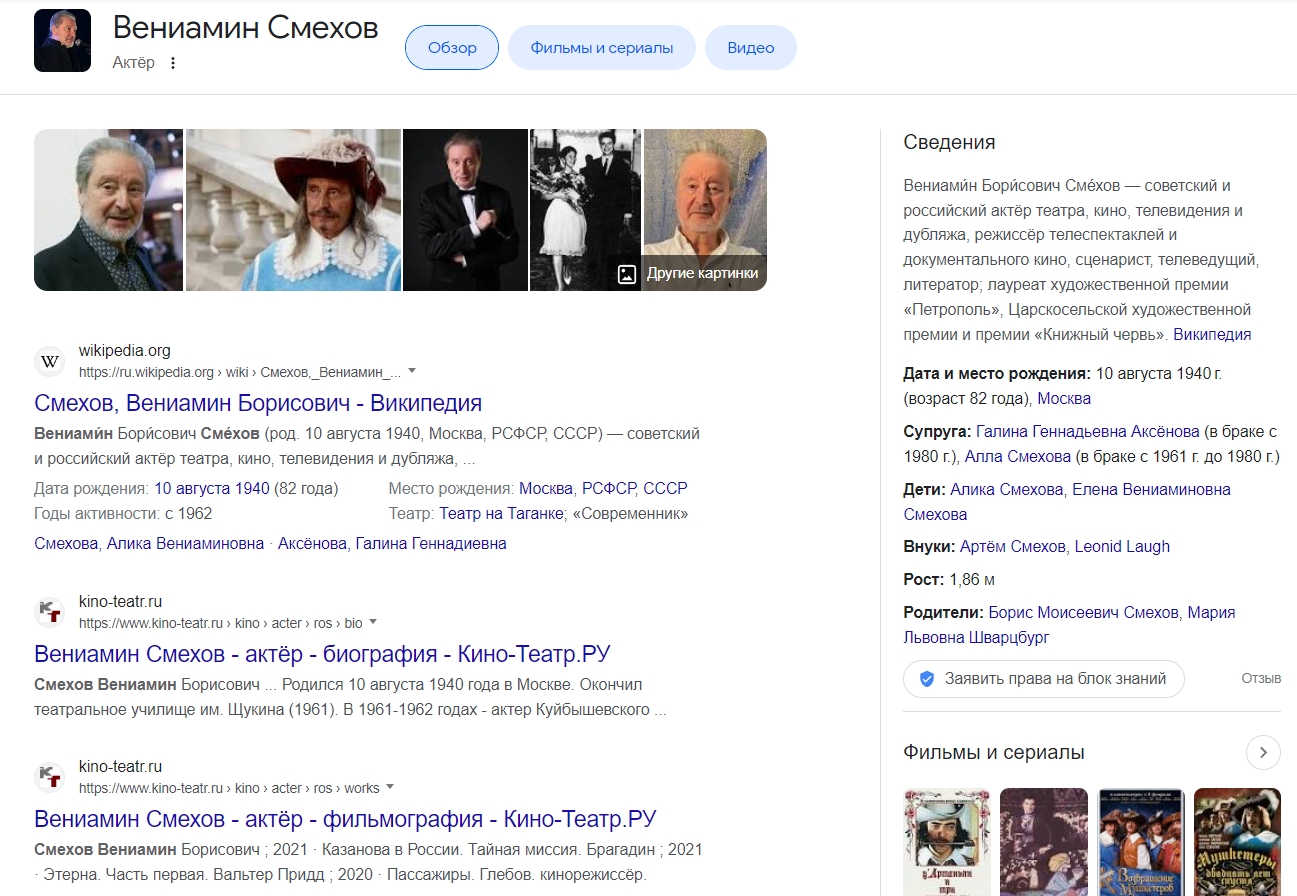The height and width of the screenshot is (896, 1297).
Task: Expand dropdown arrow next to kino-teatr works URL
Action: (x=390, y=787)
